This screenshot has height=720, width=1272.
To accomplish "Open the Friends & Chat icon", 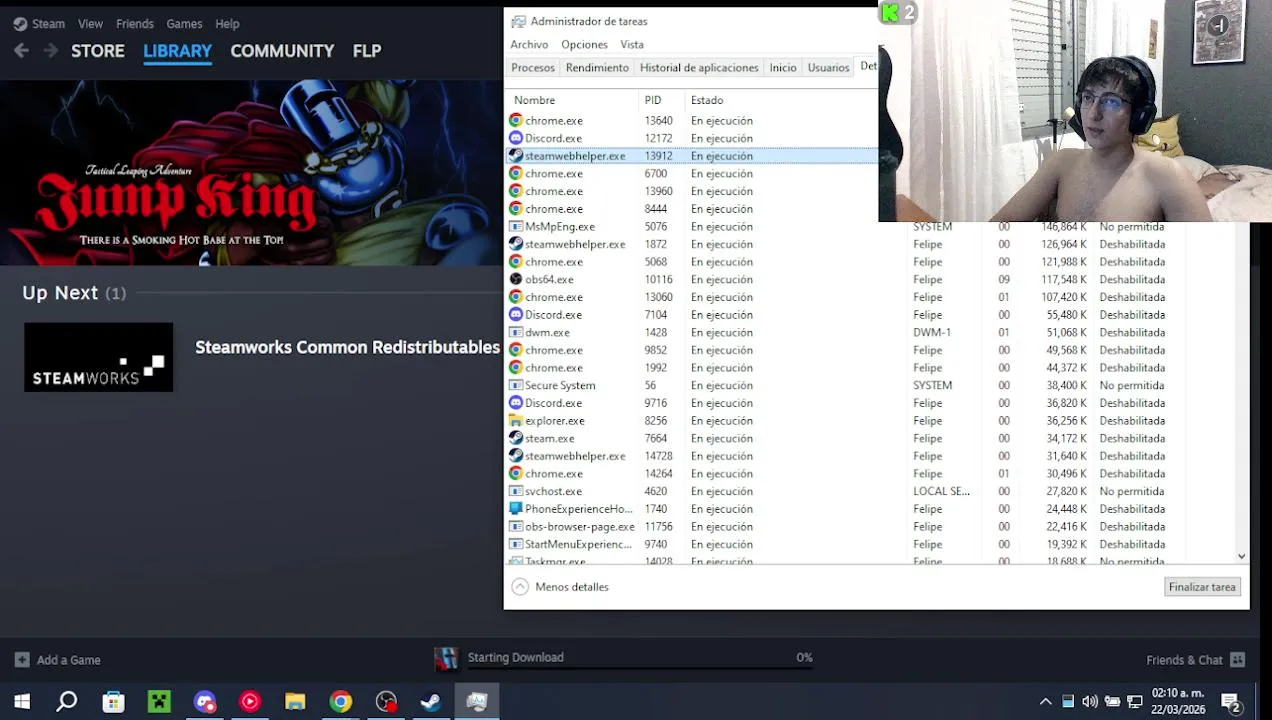I will click(x=1237, y=660).
